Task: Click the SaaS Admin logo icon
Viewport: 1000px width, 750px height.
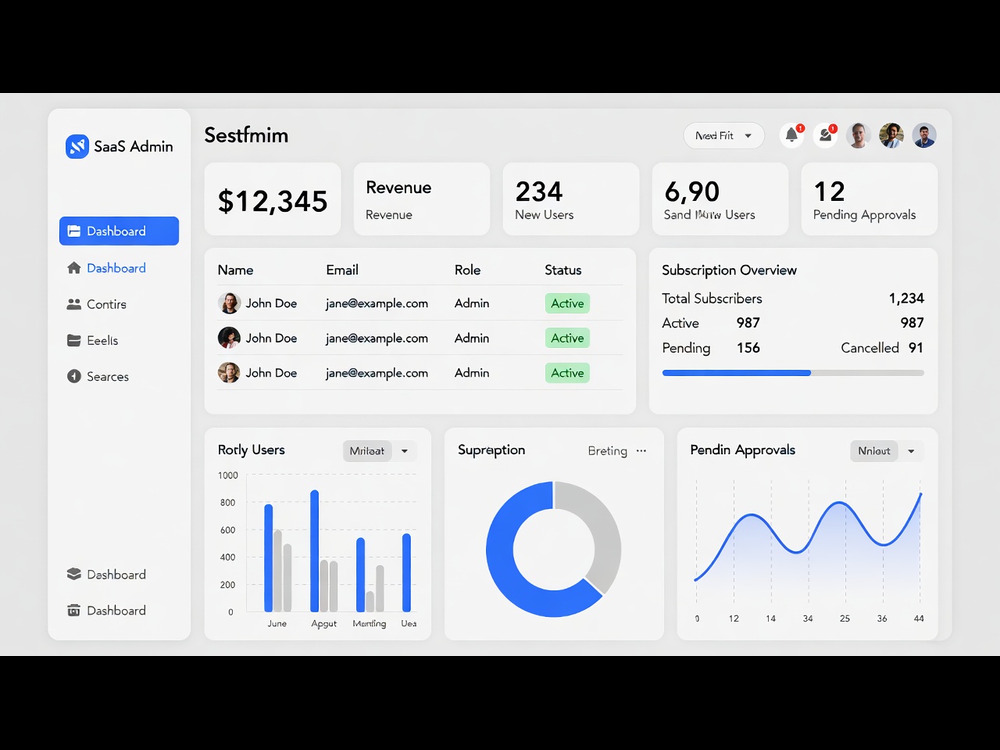Action: (77, 146)
